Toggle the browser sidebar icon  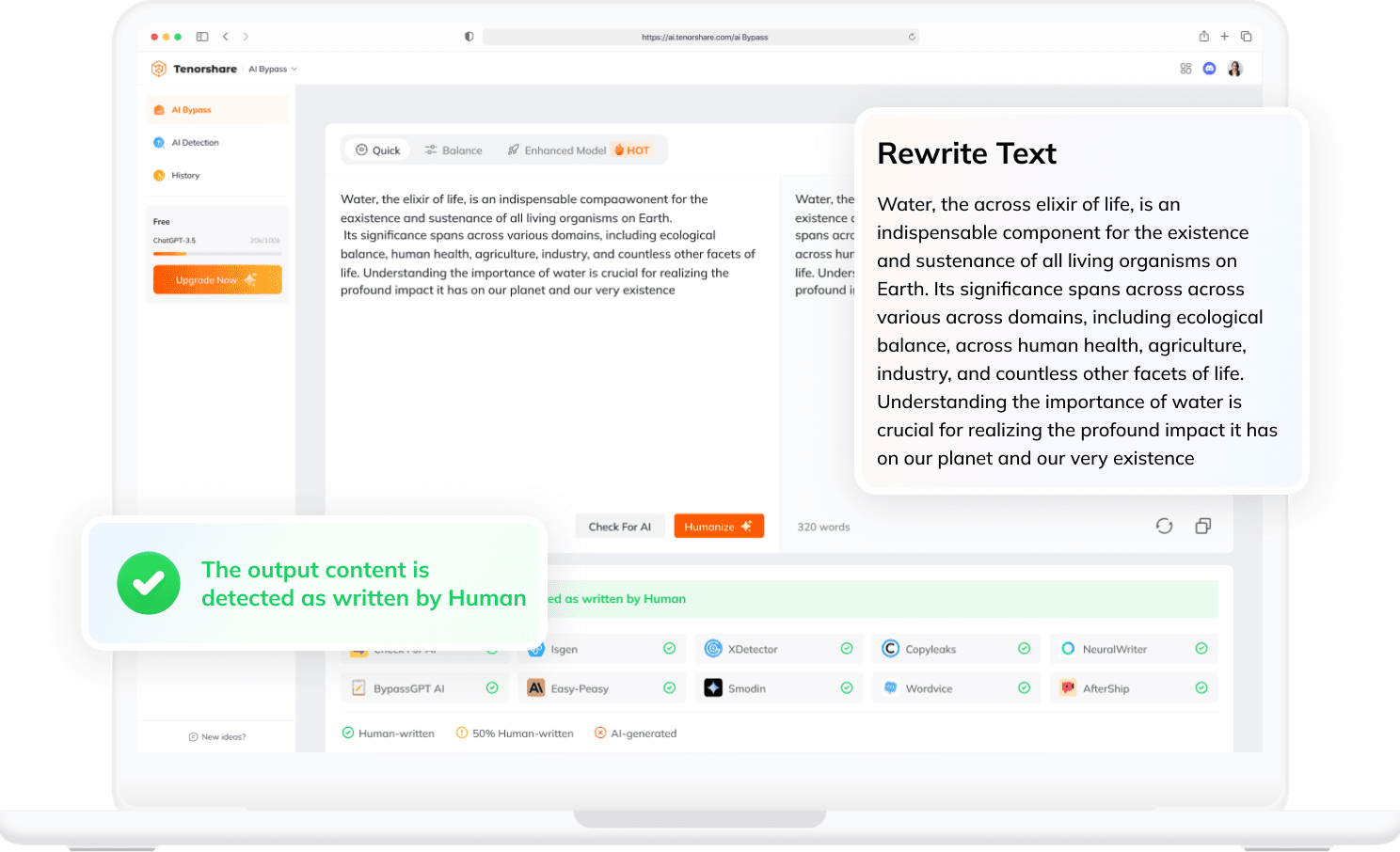pos(201,37)
